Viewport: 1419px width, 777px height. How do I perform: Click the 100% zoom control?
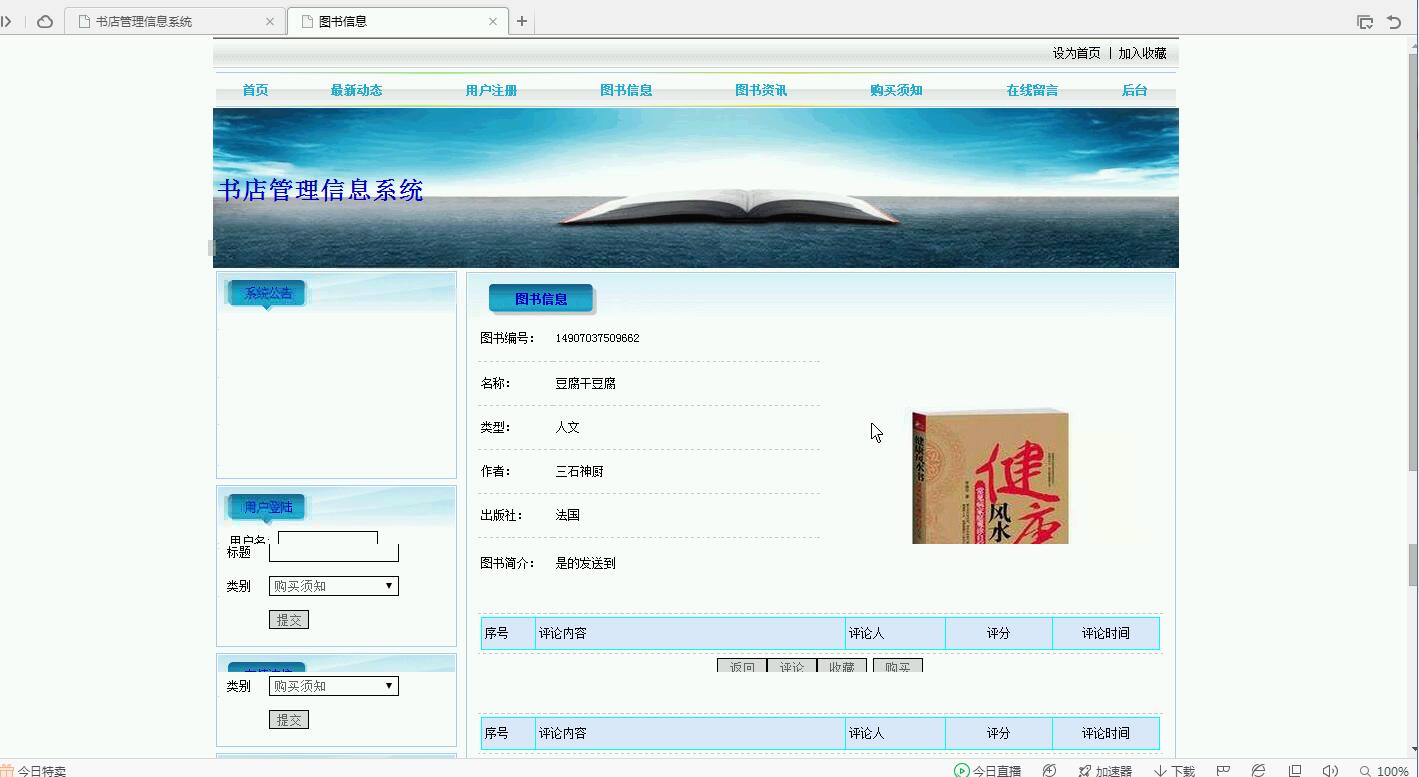(1384, 771)
